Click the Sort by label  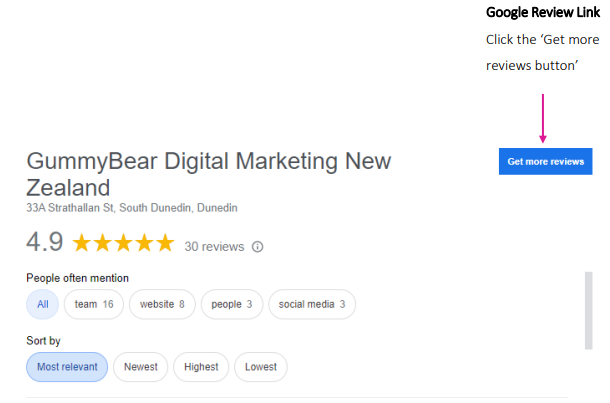pos(43,341)
